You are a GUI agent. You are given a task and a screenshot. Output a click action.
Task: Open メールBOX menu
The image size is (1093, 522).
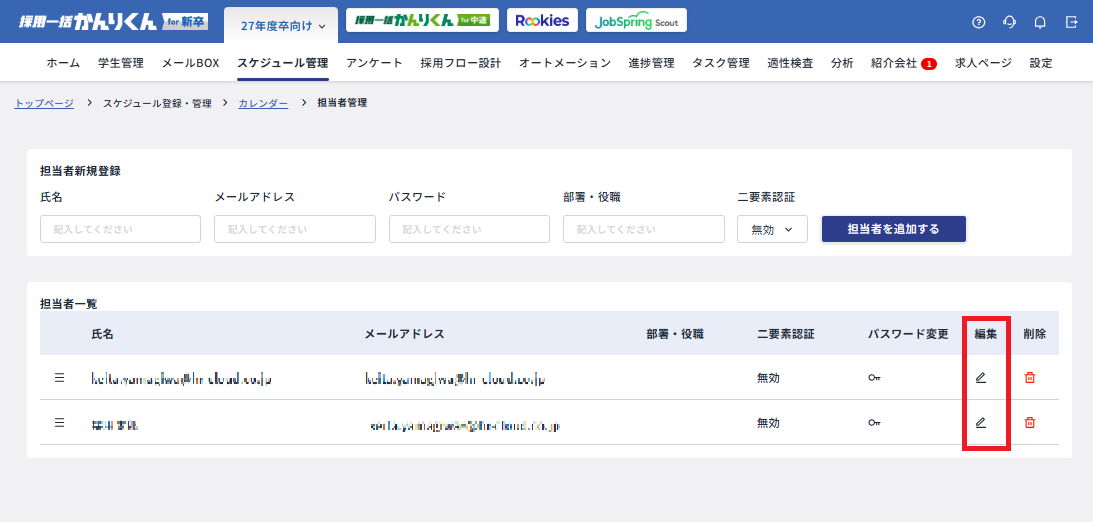coord(190,63)
